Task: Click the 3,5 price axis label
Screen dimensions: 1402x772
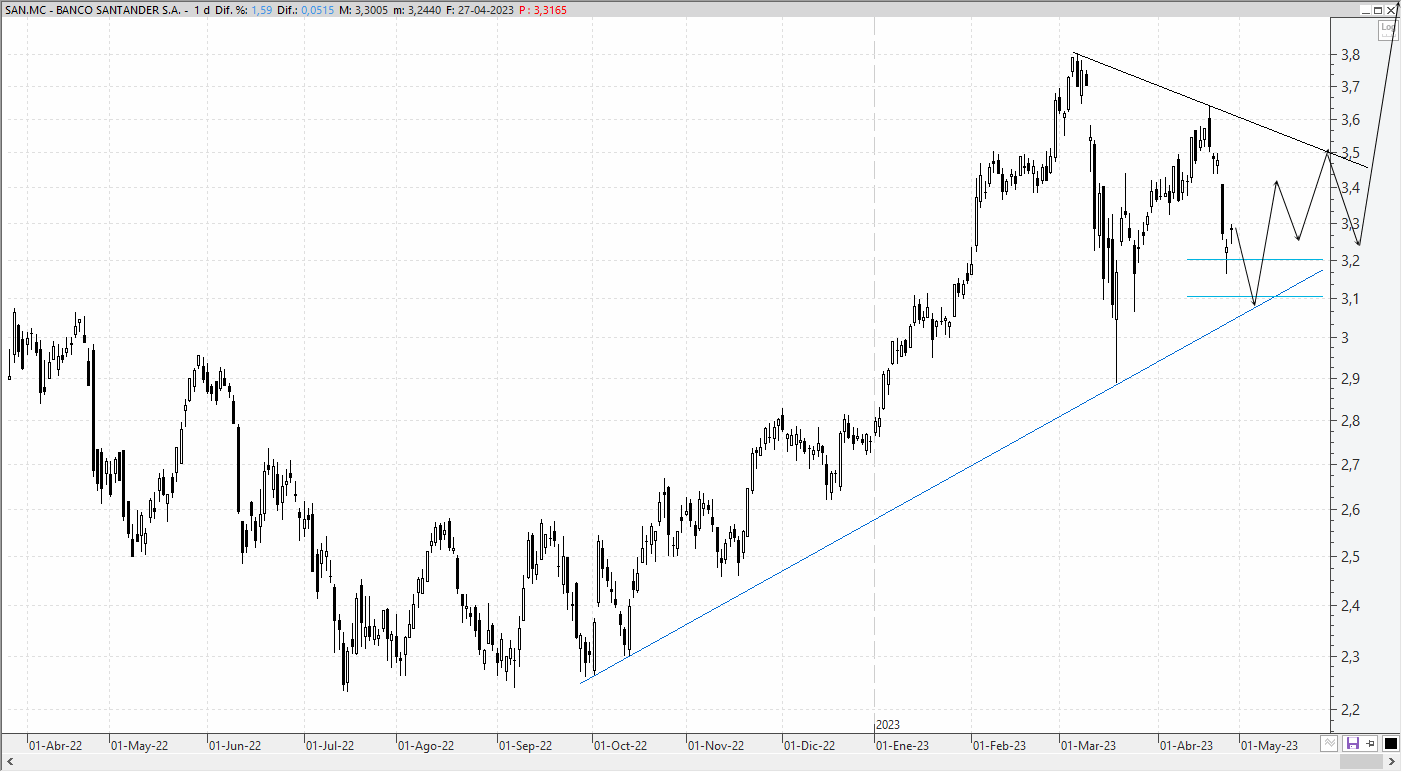Action: pos(1350,154)
